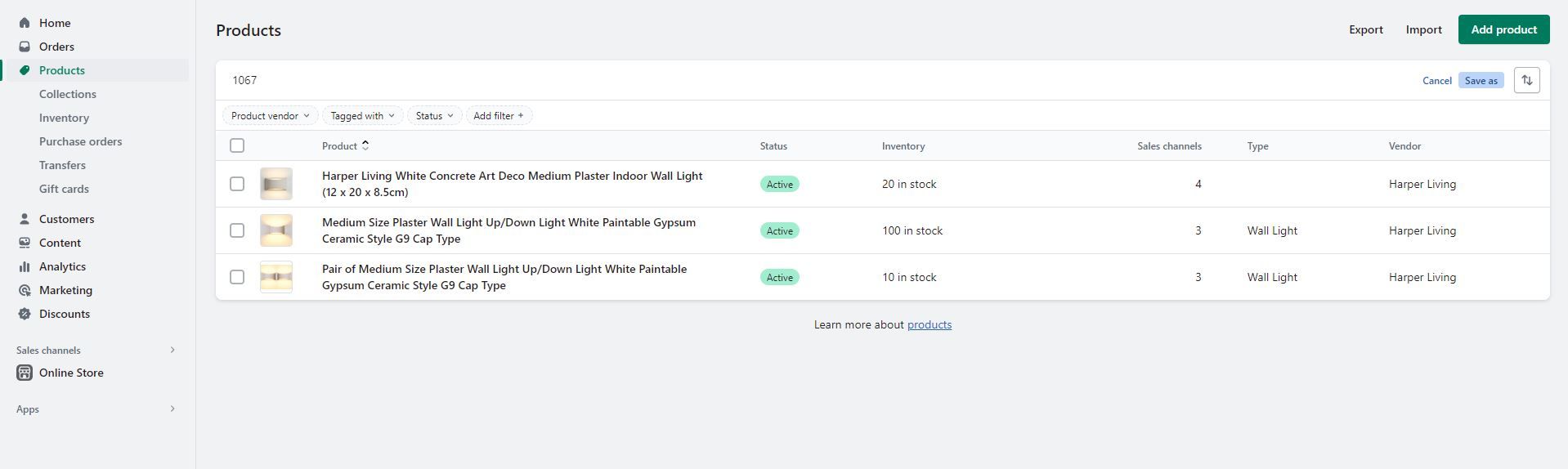Open the Tagged with filter dropdown

tap(362, 116)
